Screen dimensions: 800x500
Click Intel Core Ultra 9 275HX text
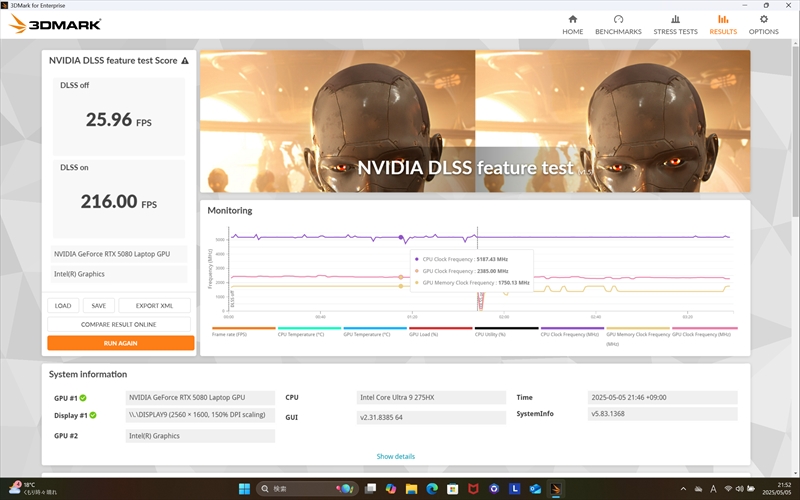pos(397,397)
